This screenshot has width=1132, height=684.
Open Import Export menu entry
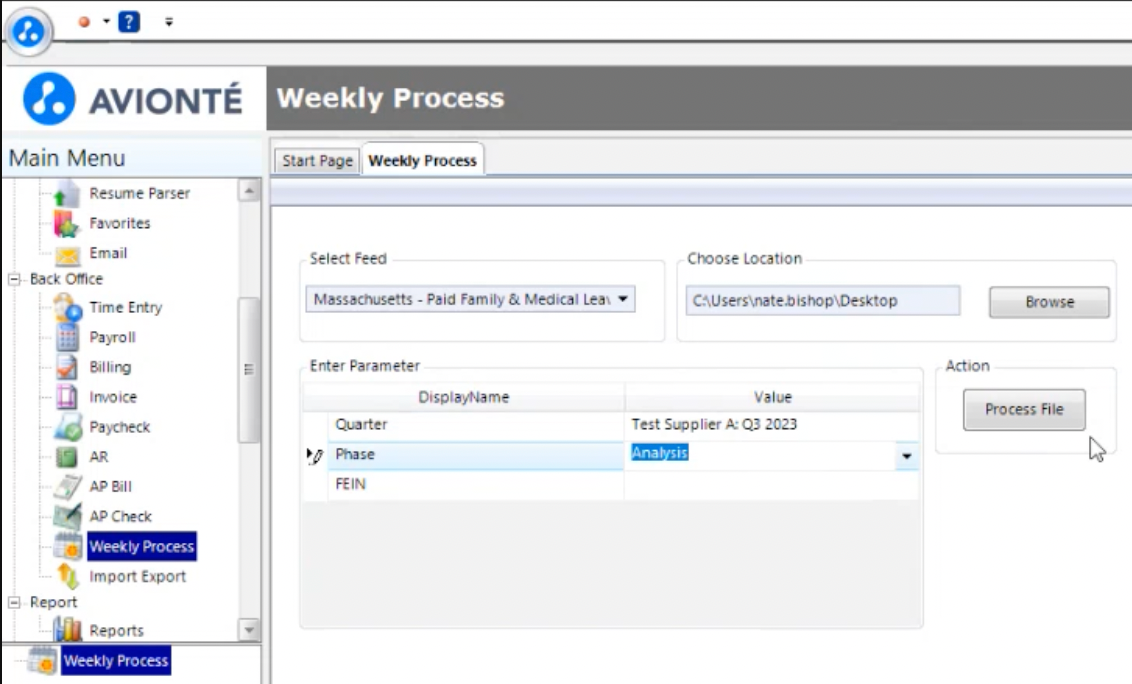tap(137, 576)
